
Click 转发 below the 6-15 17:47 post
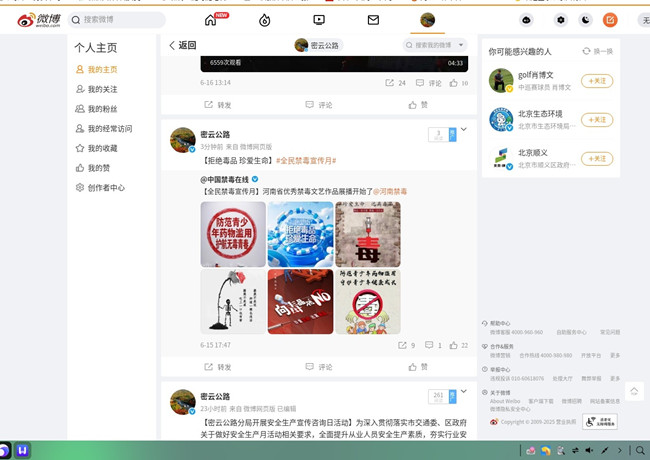218,367
